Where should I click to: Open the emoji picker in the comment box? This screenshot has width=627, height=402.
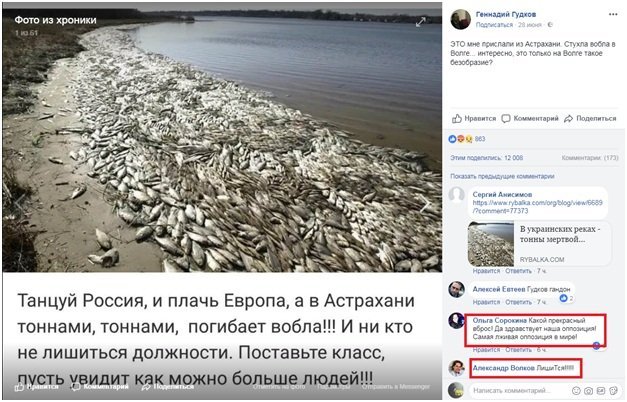click(576, 390)
